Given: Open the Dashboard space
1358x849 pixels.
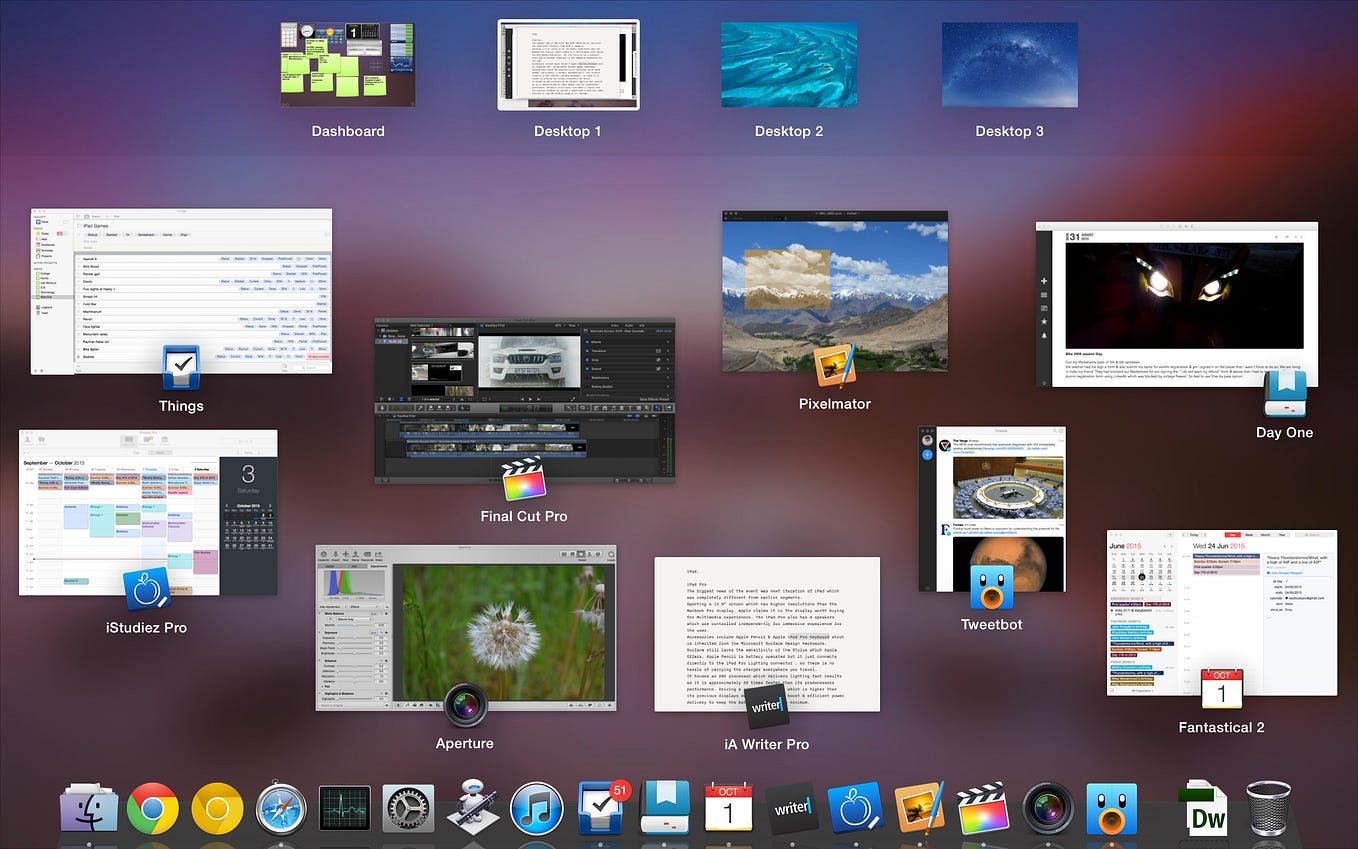Looking at the screenshot, I should [x=348, y=64].
